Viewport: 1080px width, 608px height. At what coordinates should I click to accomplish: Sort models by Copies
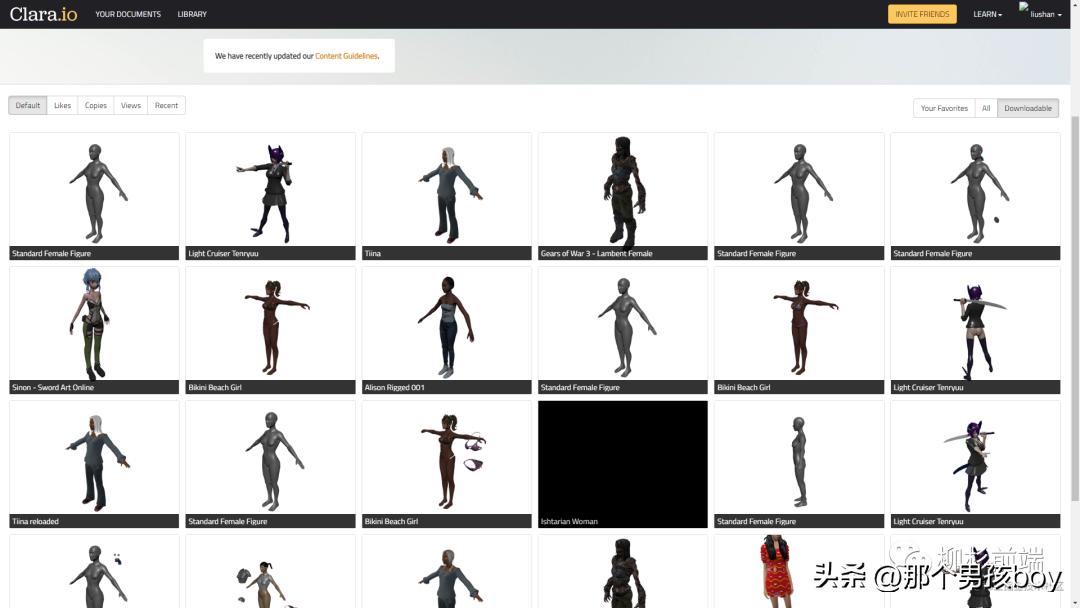coord(96,105)
